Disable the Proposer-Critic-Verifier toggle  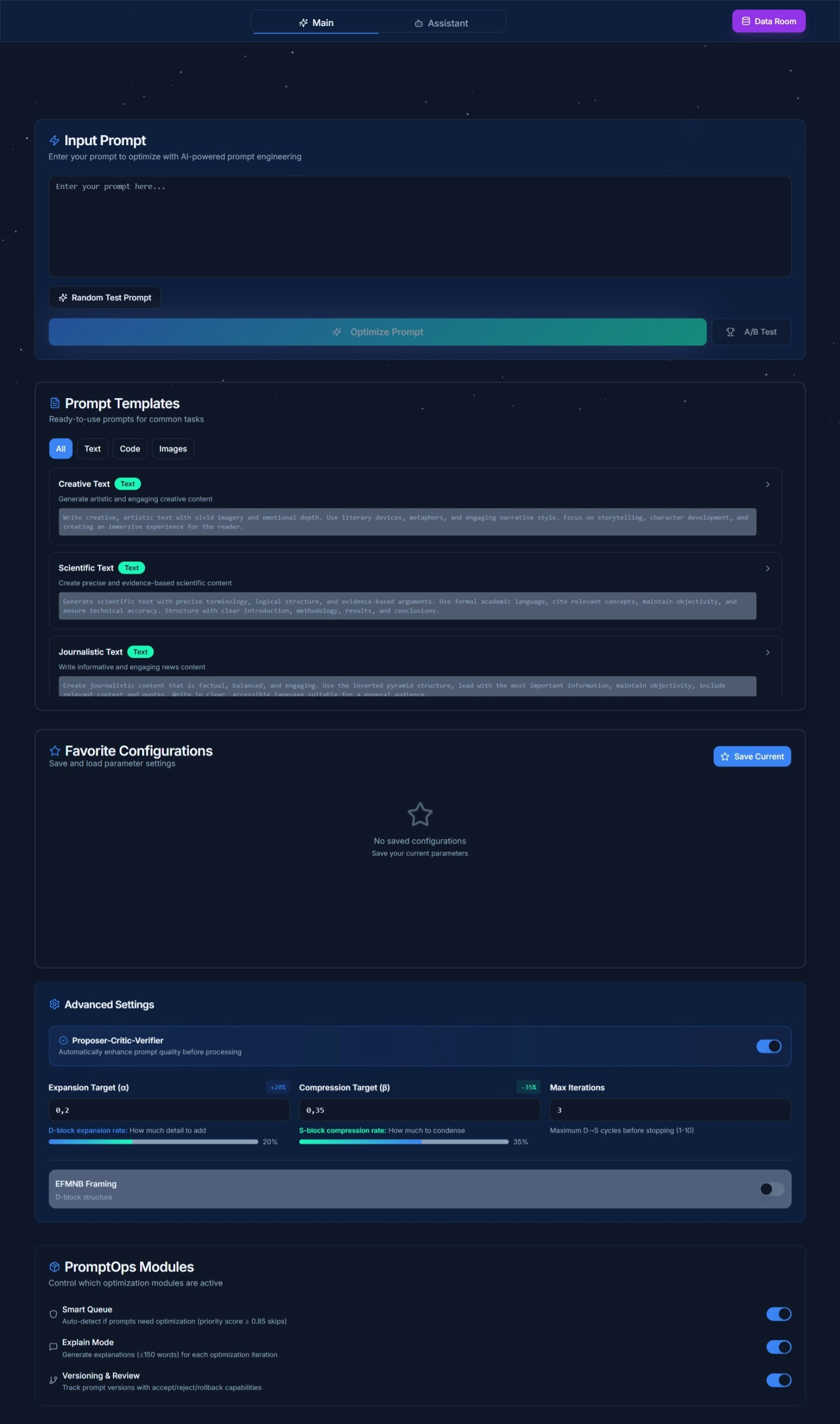coord(768,1046)
